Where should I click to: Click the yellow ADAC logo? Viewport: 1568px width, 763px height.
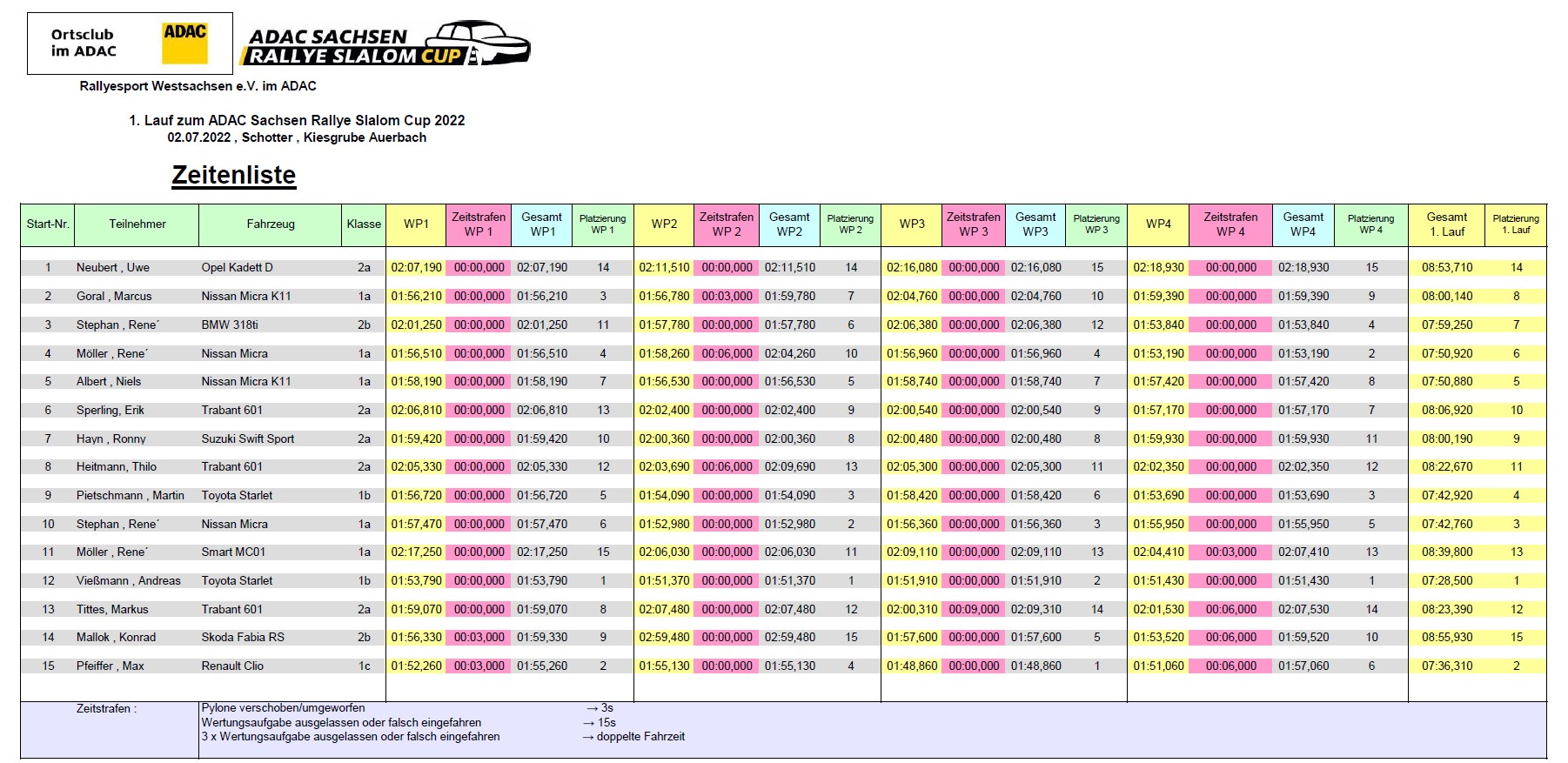point(184,43)
